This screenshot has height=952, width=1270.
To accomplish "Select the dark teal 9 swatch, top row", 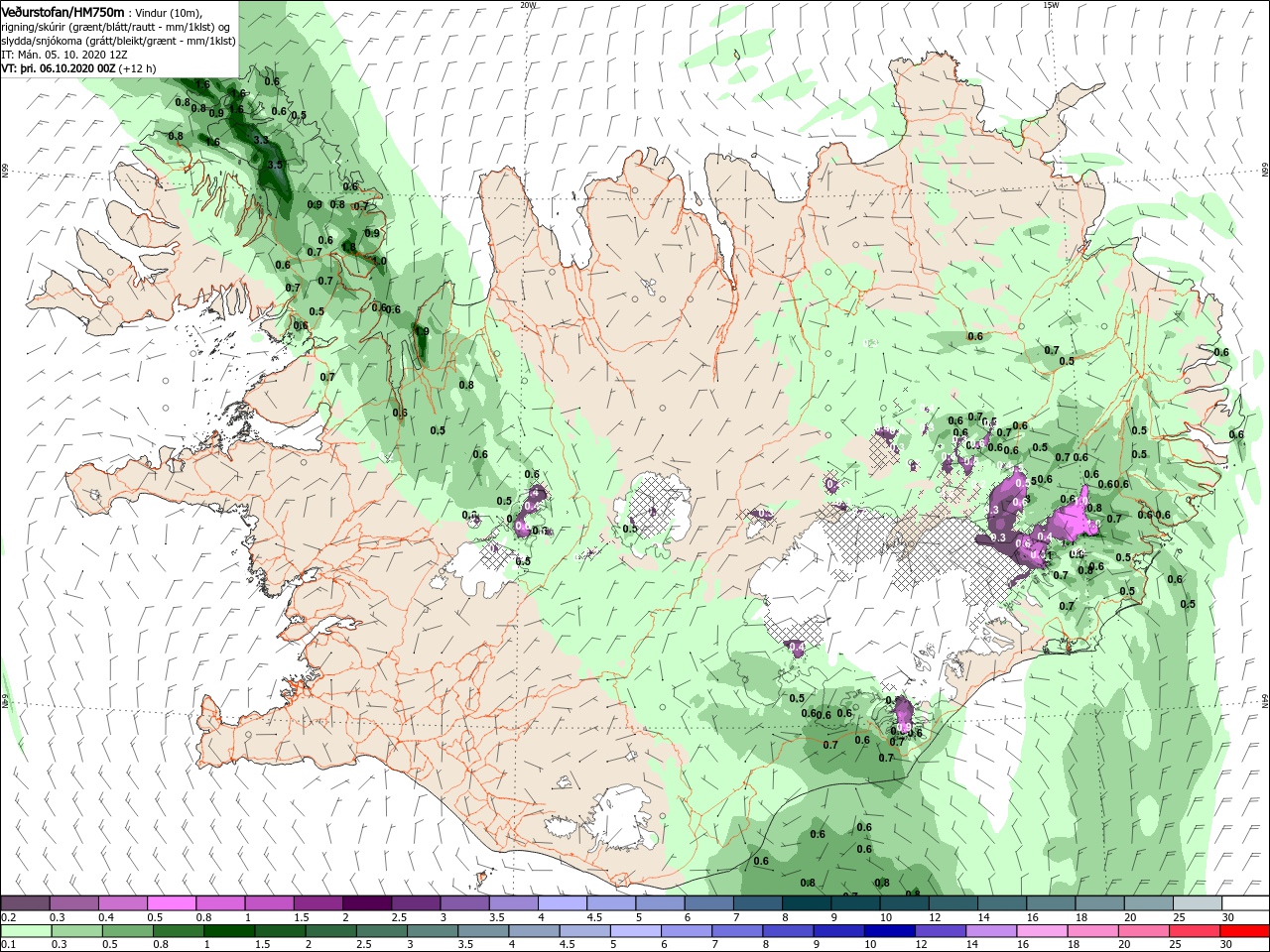I will [855, 903].
